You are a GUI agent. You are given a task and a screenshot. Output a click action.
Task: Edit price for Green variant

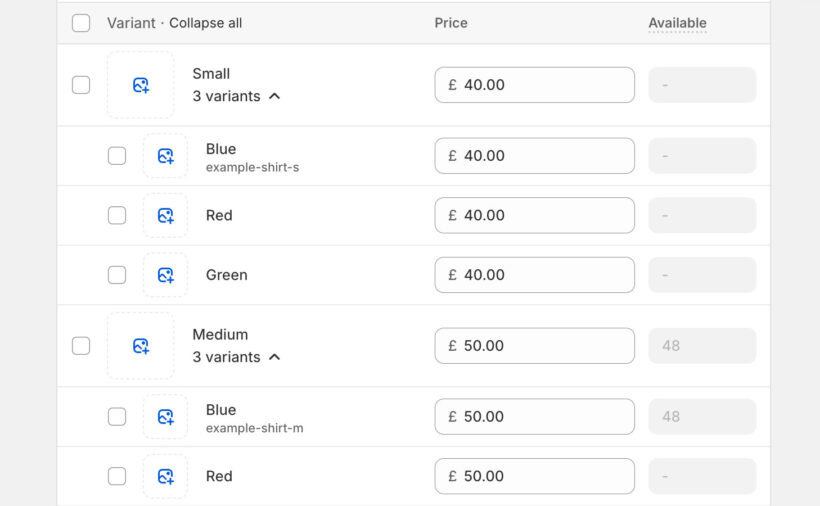(x=534, y=275)
